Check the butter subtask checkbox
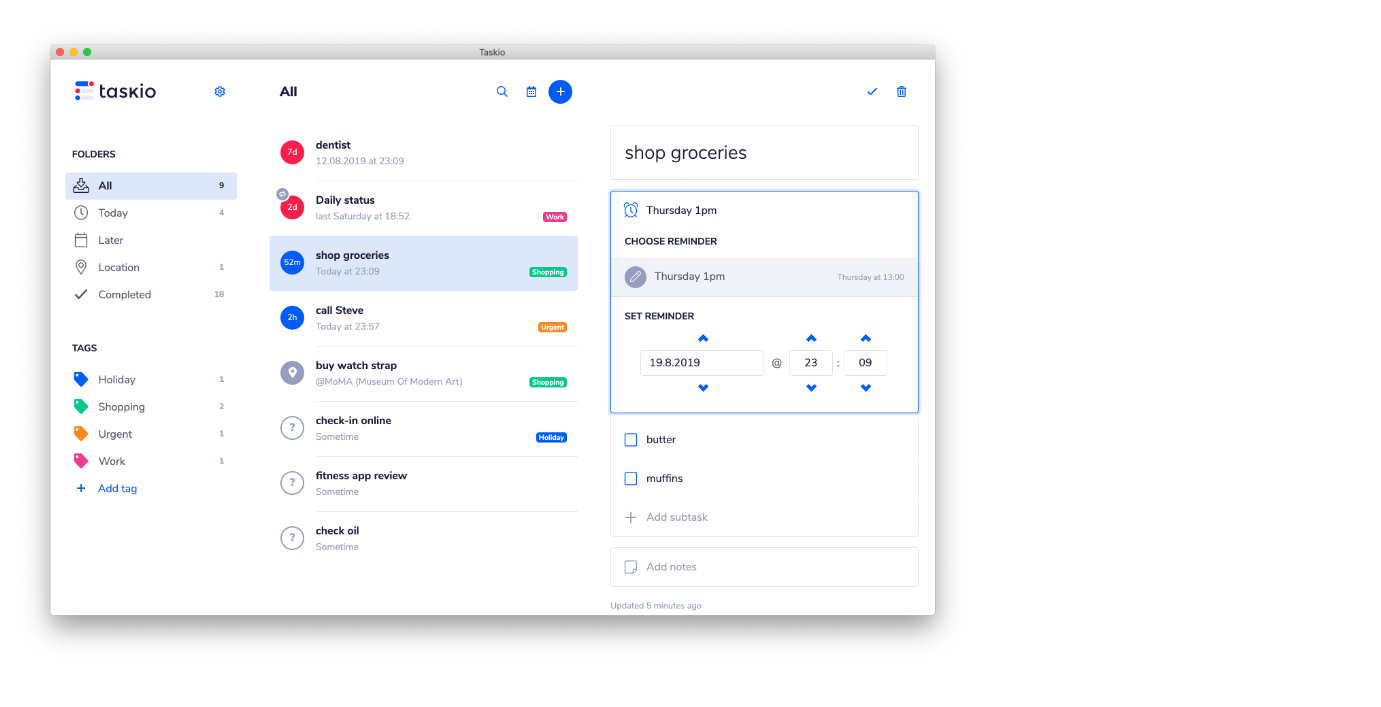Image resolution: width=1381 pixels, height=707 pixels. point(631,440)
